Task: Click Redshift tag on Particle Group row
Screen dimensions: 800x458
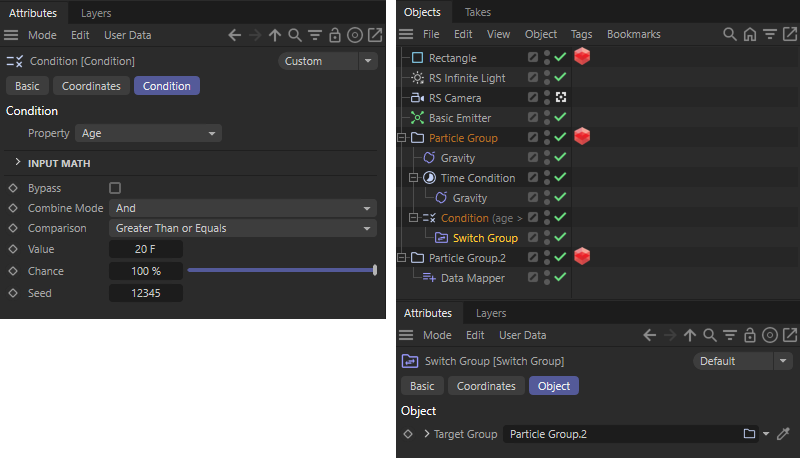Action: pyautogui.click(x=582, y=136)
